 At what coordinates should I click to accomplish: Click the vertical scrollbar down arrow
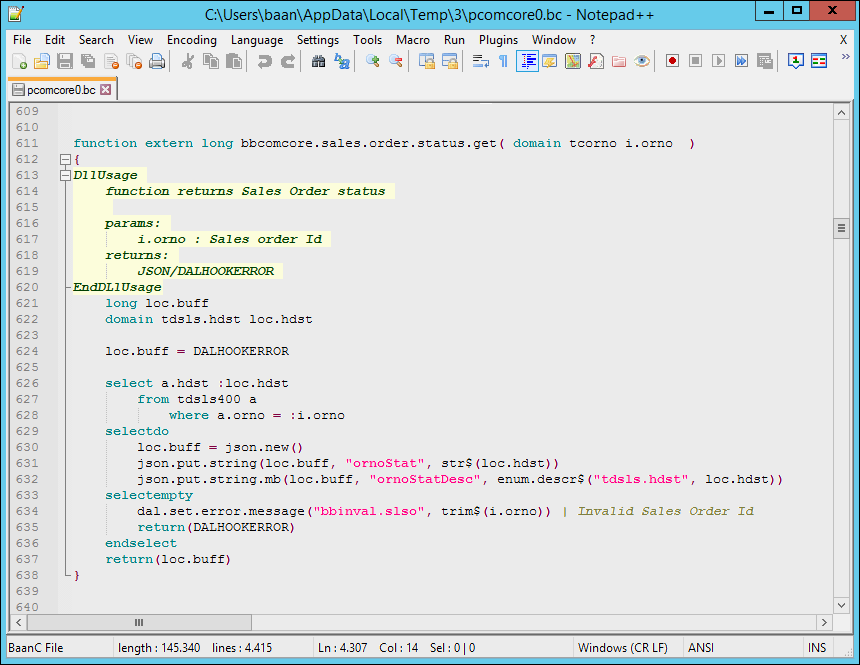(842, 606)
